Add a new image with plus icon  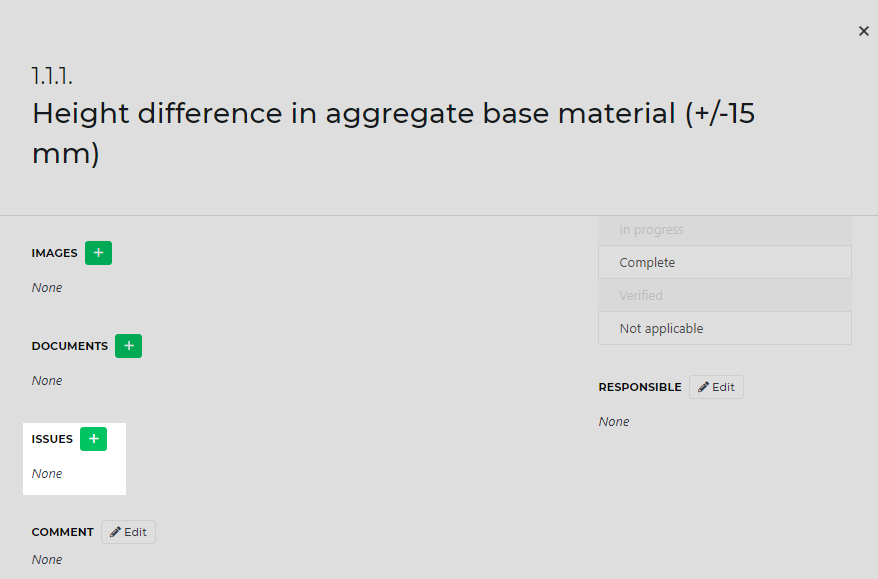click(x=99, y=253)
